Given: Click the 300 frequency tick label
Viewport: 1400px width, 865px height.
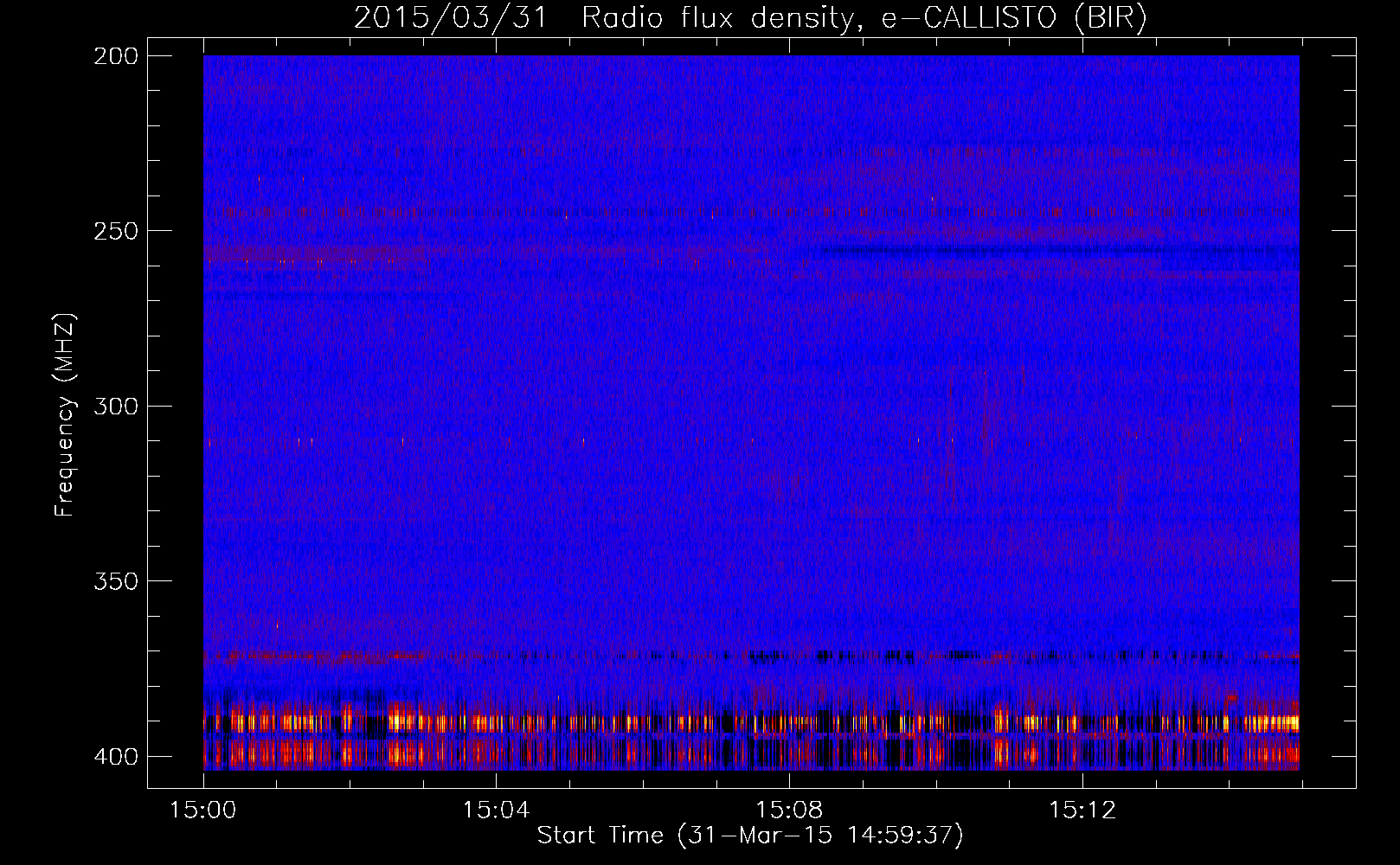Looking at the screenshot, I should [116, 407].
